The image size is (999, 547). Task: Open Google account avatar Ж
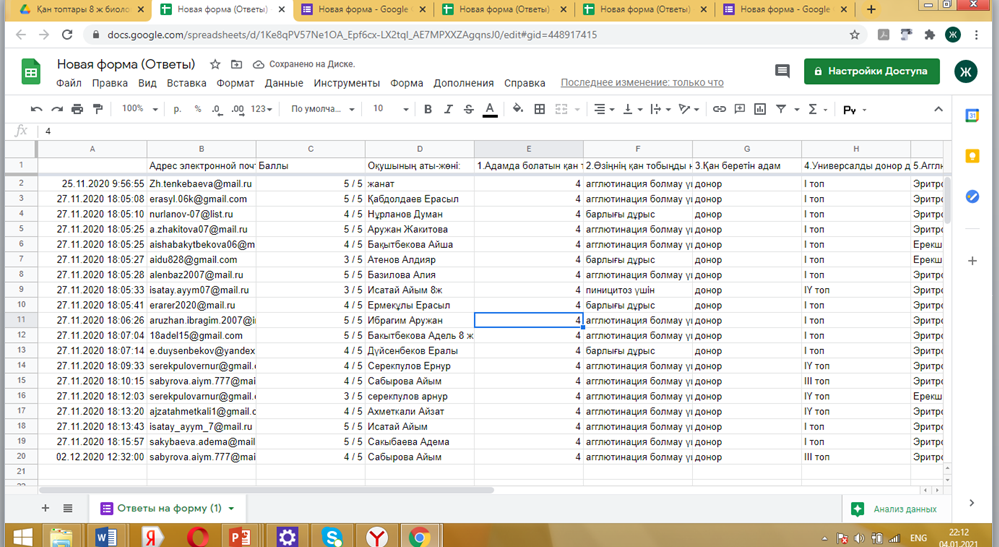965,71
